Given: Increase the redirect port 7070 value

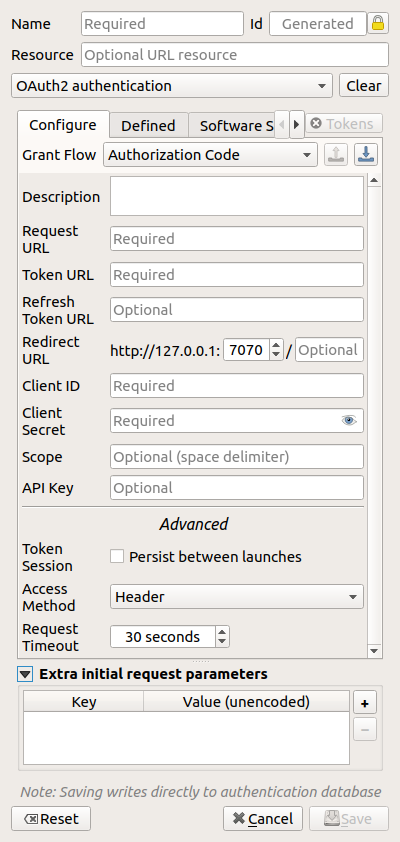Looking at the screenshot, I should pos(276,345).
